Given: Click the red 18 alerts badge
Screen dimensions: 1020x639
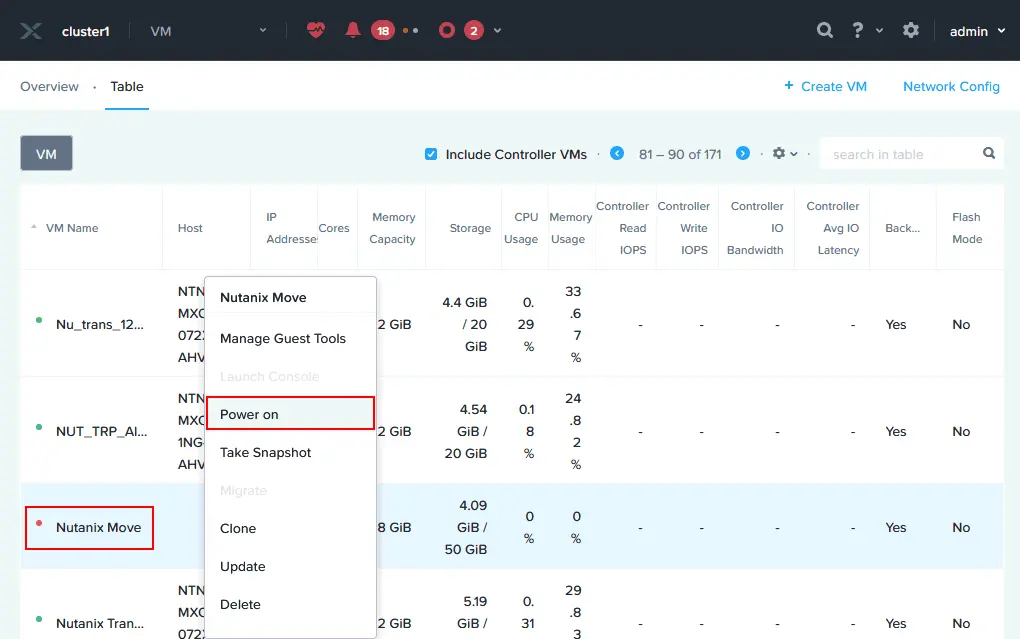Looking at the screenshot, I should [x=382, y=31].
